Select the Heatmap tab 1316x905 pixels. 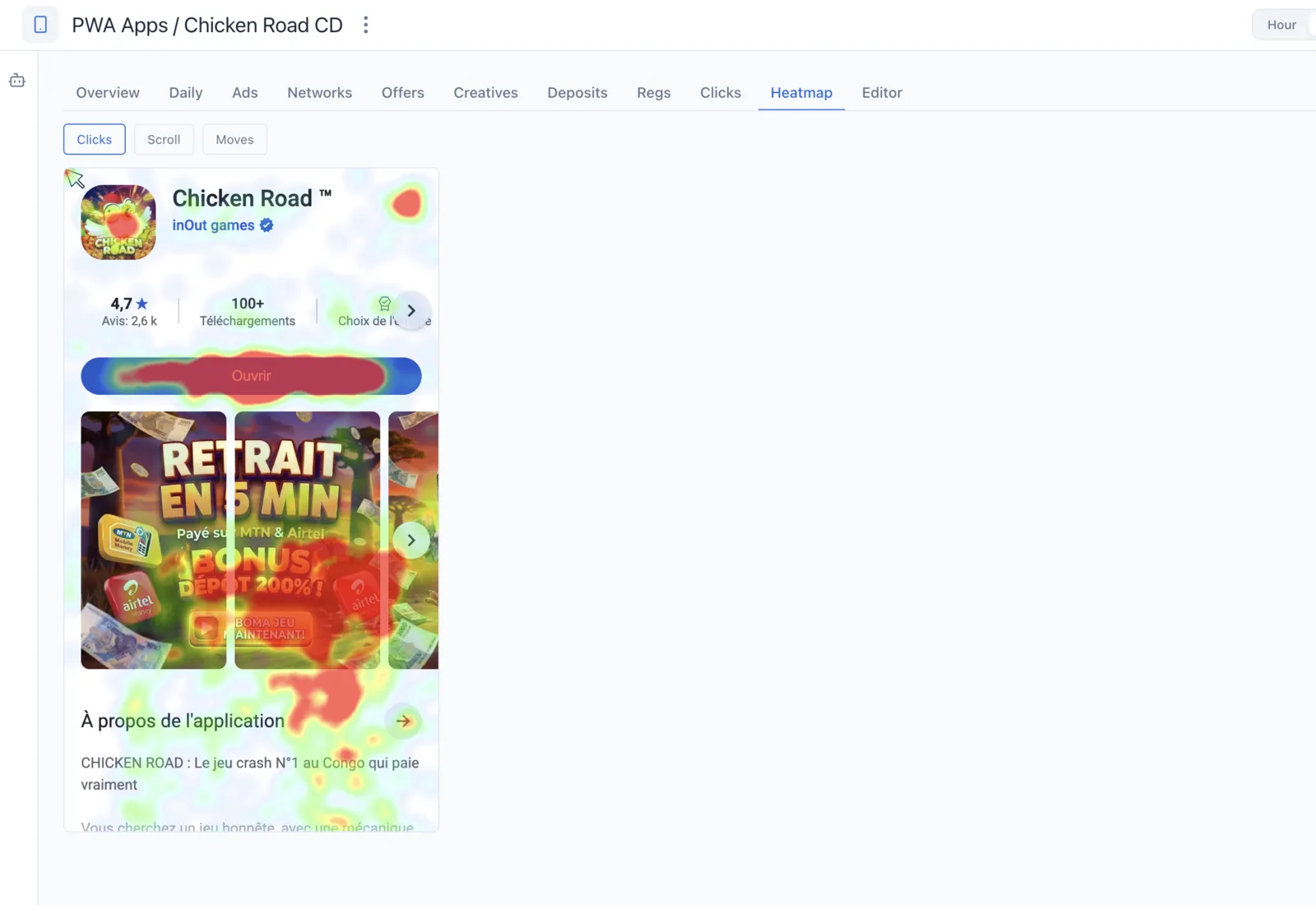tap(802, 93)
